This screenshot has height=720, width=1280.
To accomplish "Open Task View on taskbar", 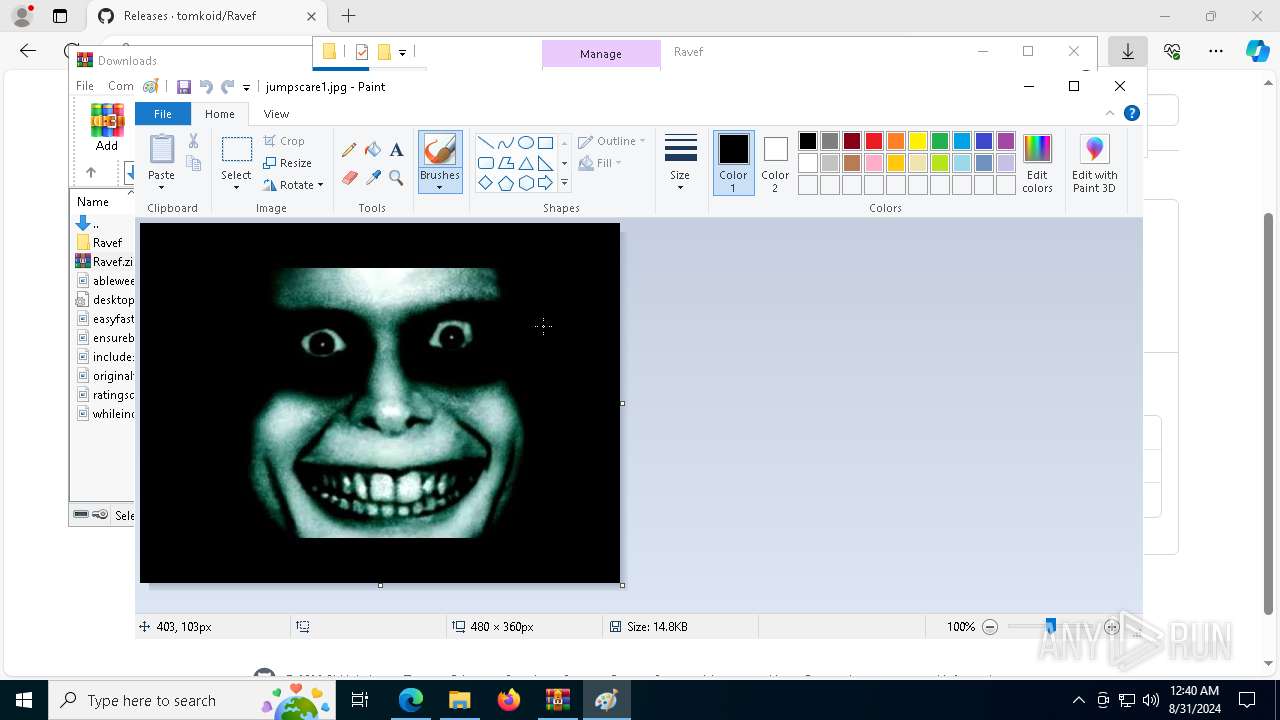I will pyautogui.click(x=361, y=700).
